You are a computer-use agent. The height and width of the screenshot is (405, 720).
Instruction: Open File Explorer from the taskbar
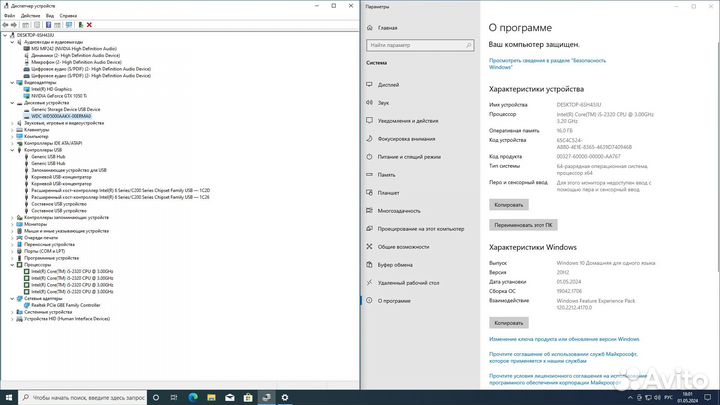pos(211,398)
